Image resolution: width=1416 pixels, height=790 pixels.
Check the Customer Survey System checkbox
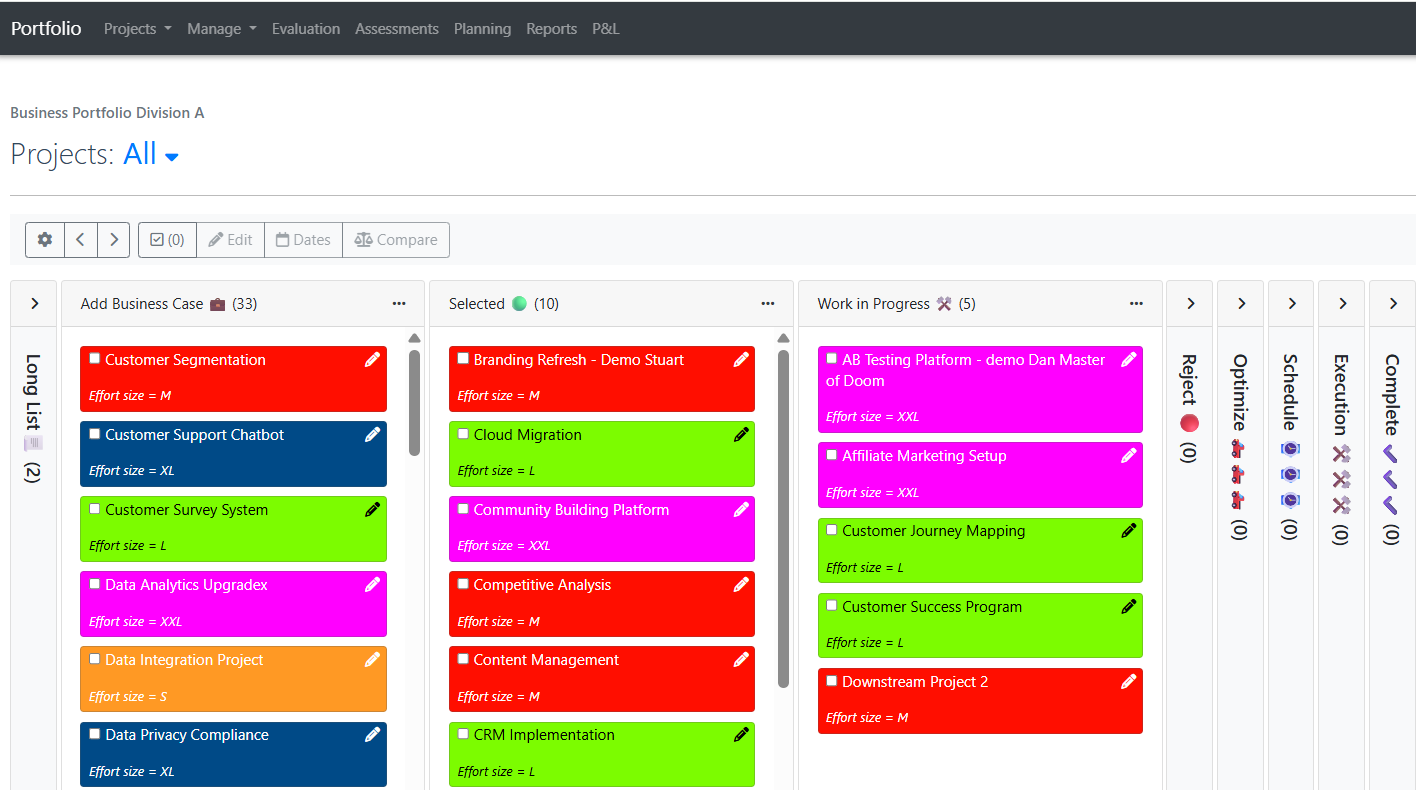pyautogui.click(x=94, y=508)
